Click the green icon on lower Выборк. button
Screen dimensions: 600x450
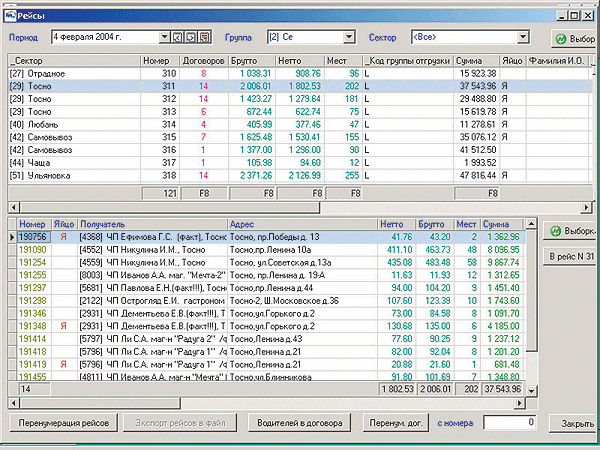point(556,231)
